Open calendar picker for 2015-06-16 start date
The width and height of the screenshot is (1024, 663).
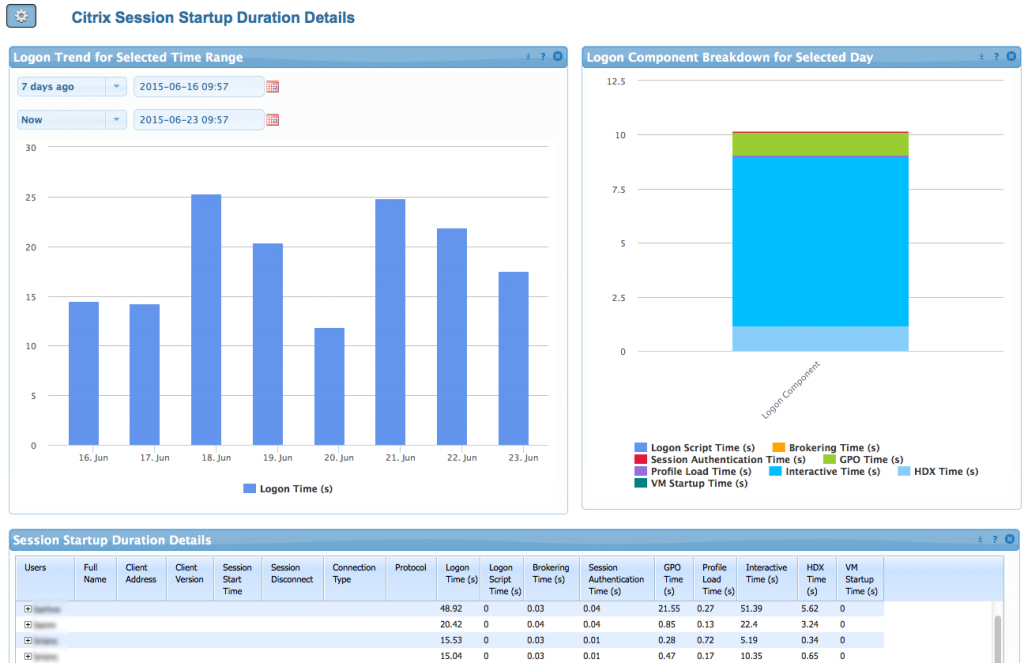[272, 86]
